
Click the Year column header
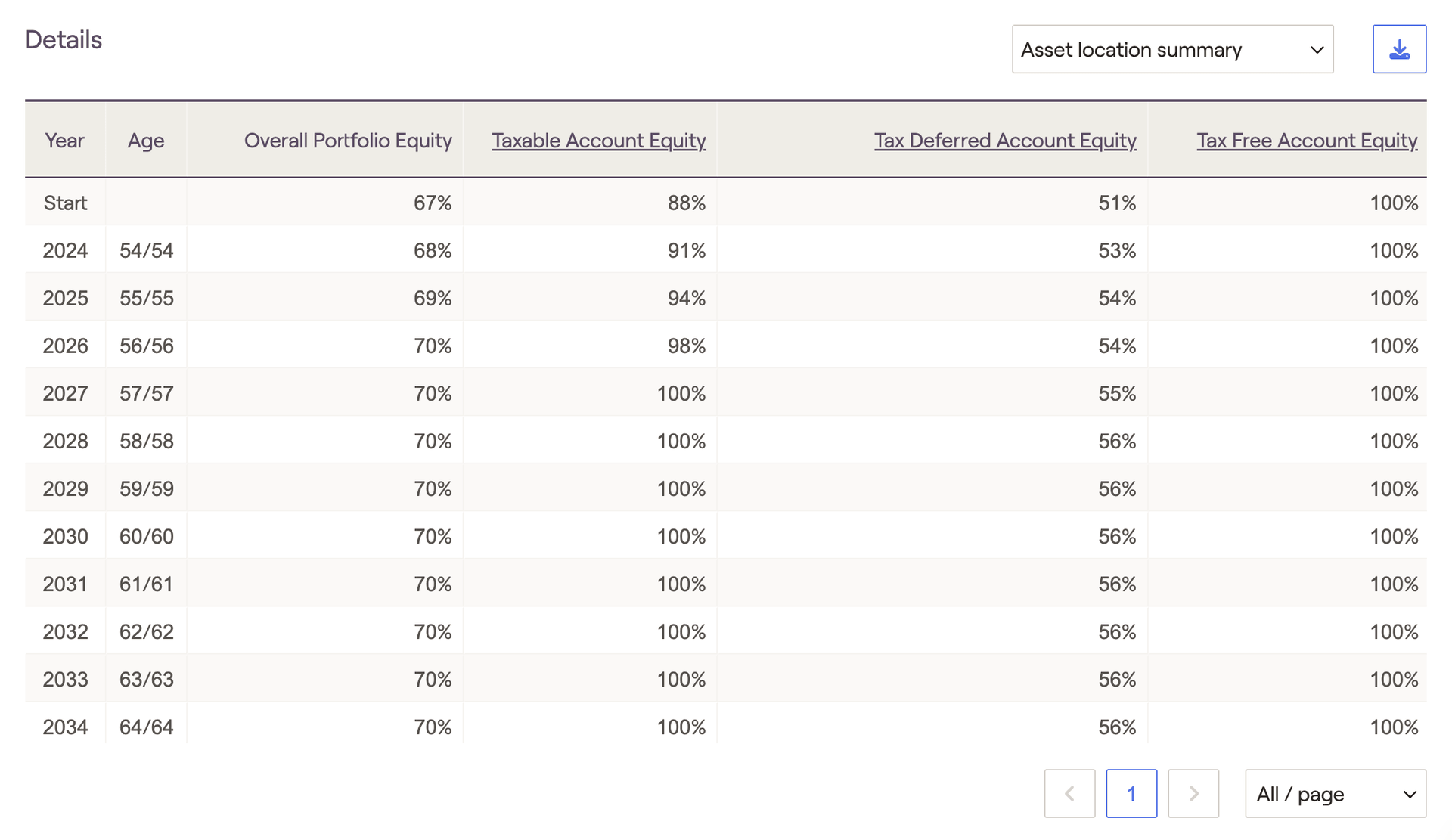point(64,141)
